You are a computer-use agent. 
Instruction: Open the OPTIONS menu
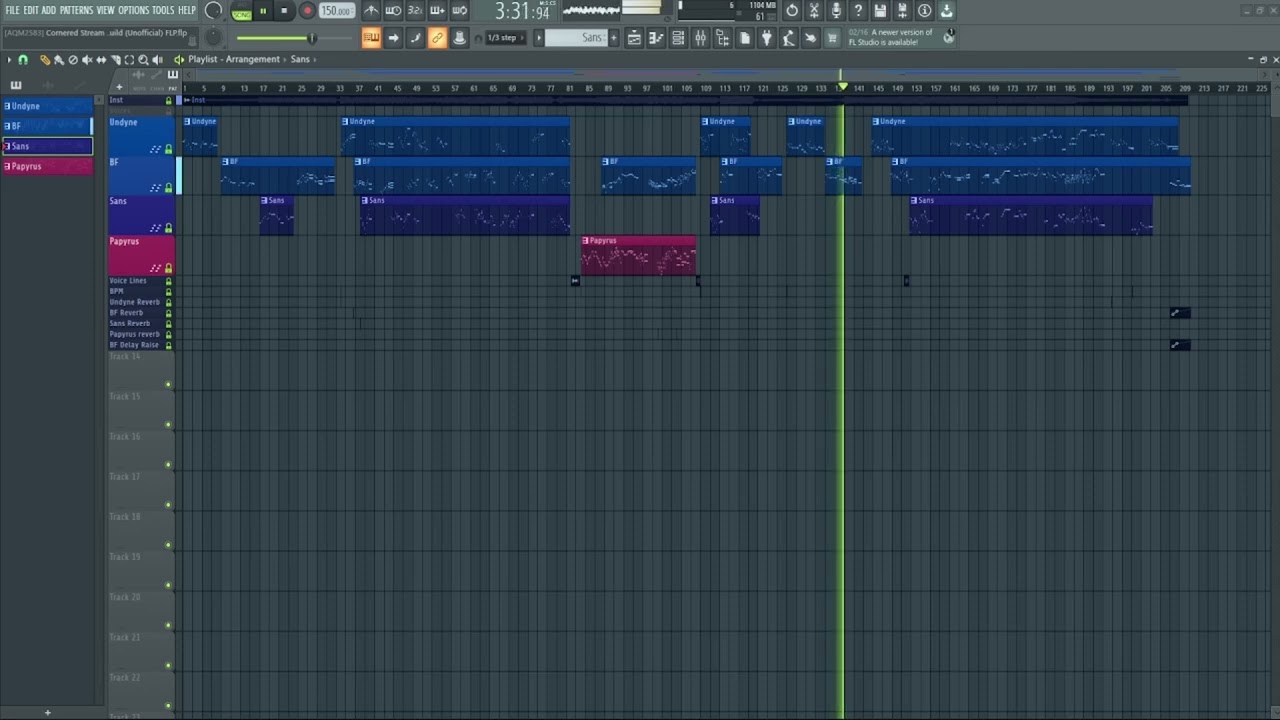[x=133, y=10]
